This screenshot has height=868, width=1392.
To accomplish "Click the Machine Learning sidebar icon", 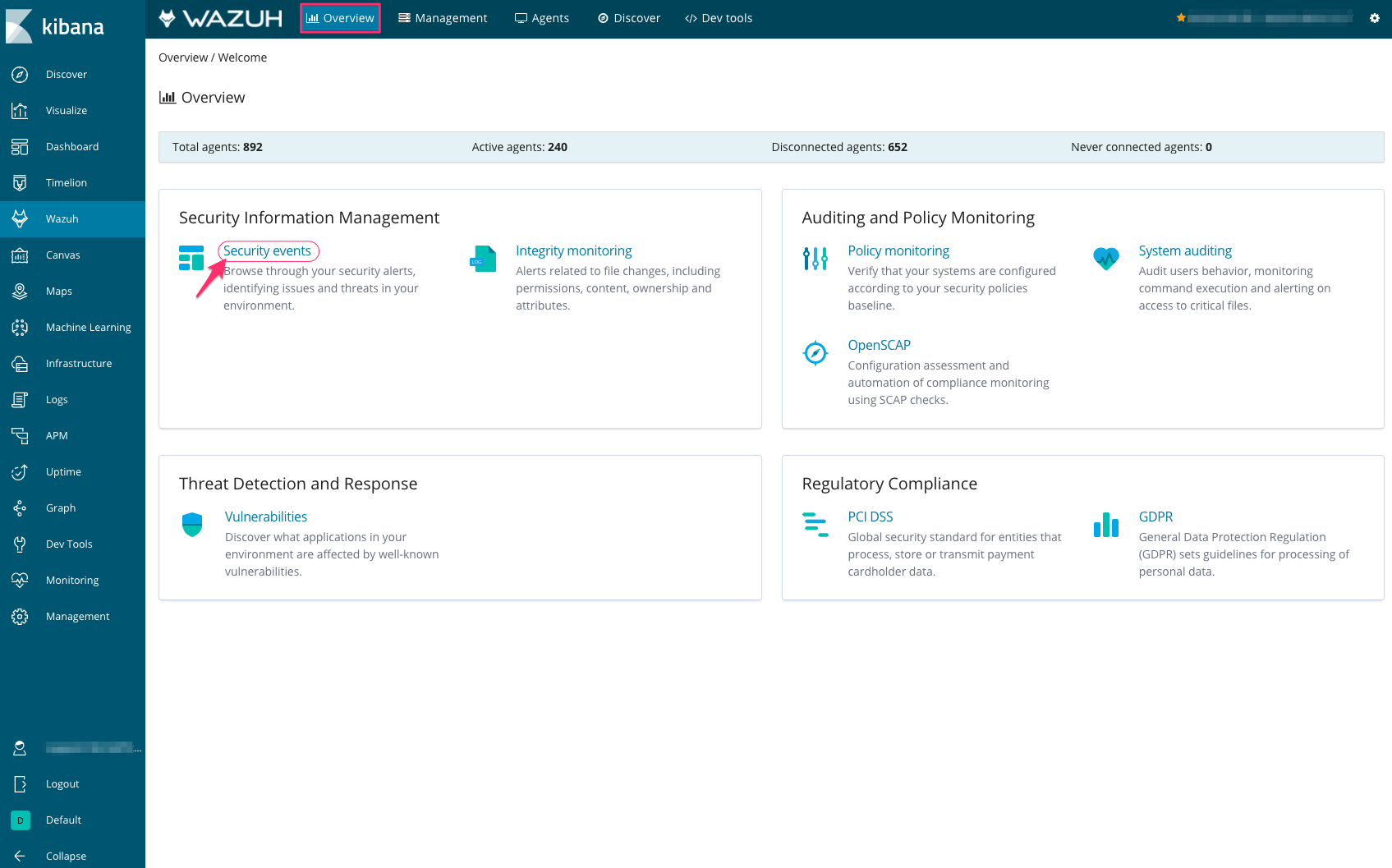I will coord(20,328).
